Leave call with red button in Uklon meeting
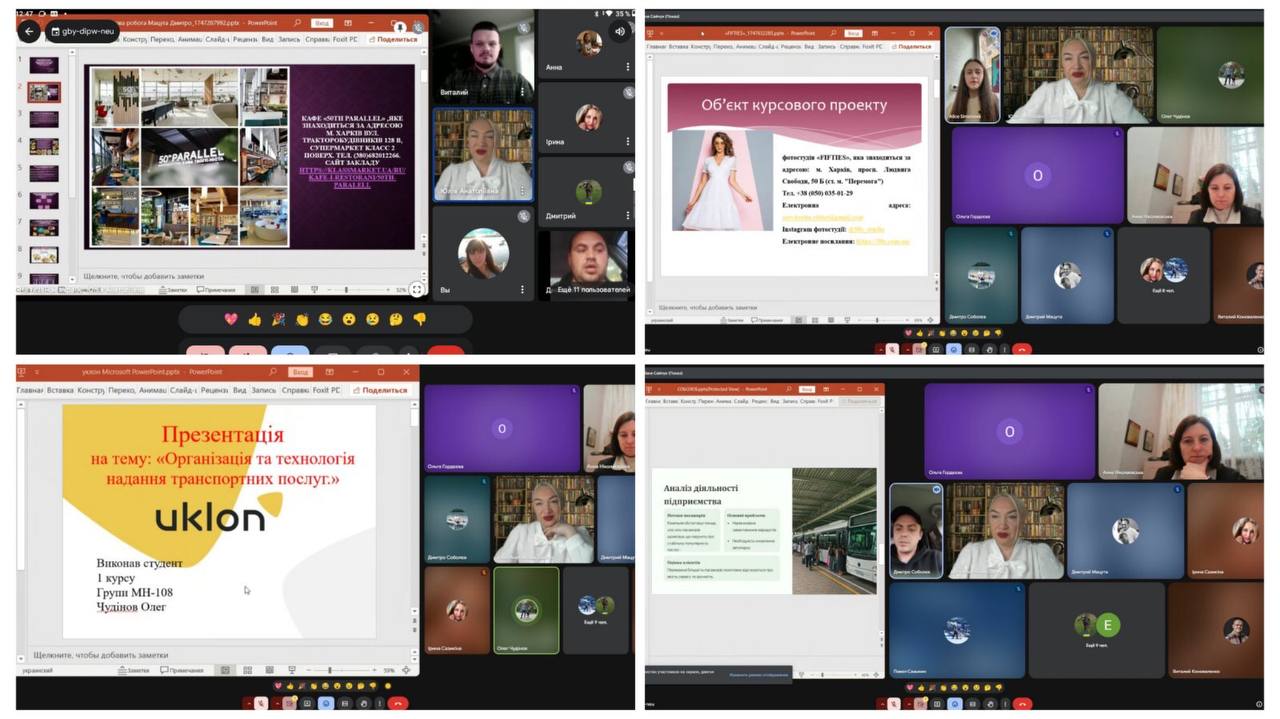The width and height of the screenshot is (1280, 719). [x=397, y=704]
